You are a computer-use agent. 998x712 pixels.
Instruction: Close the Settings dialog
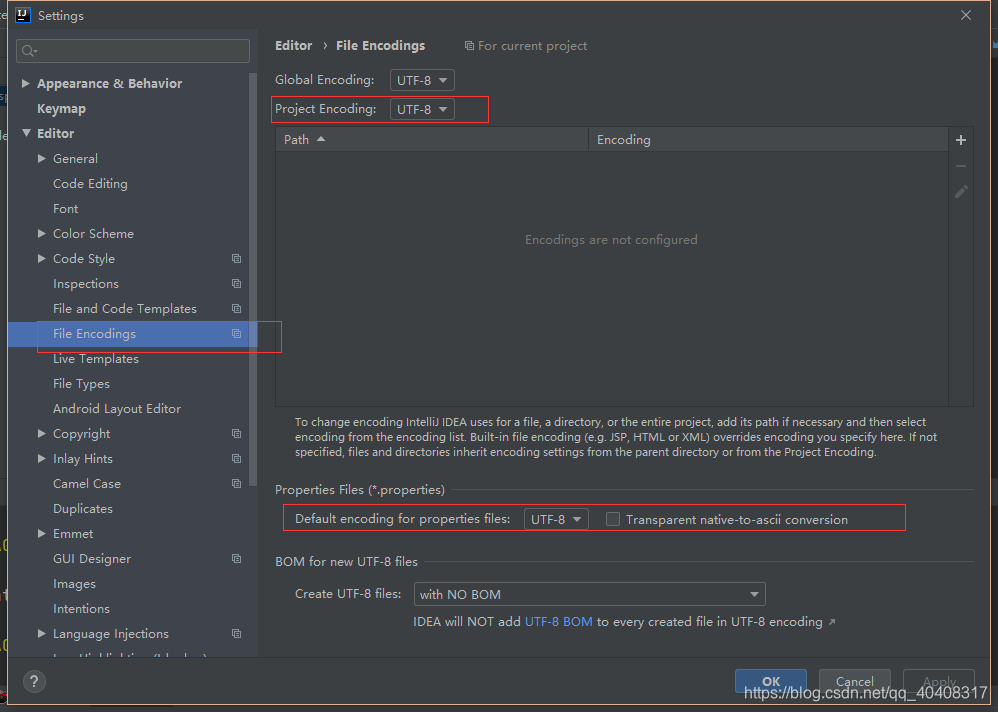click(966, 15)
